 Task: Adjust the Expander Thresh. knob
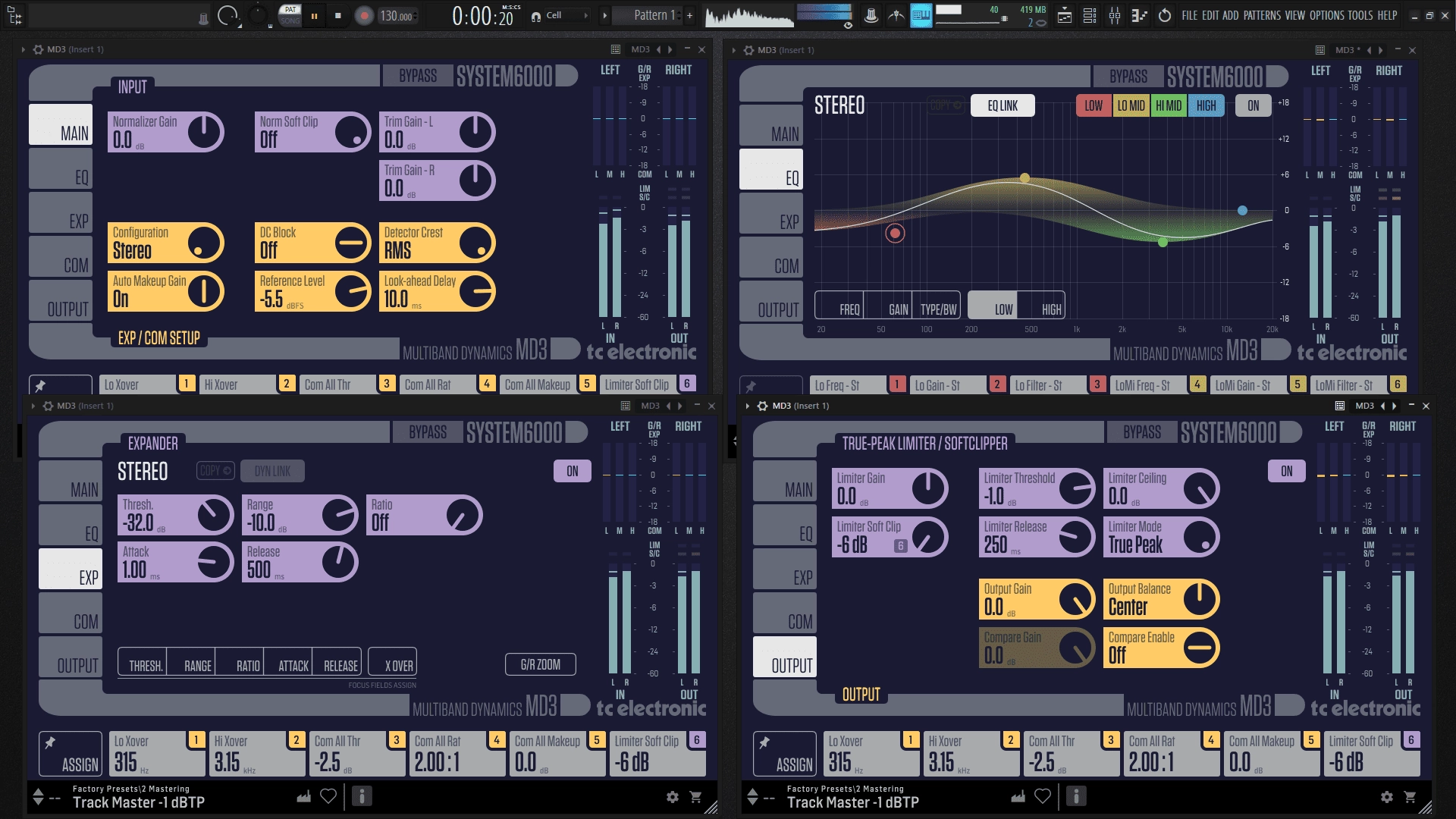click(215, 515)
